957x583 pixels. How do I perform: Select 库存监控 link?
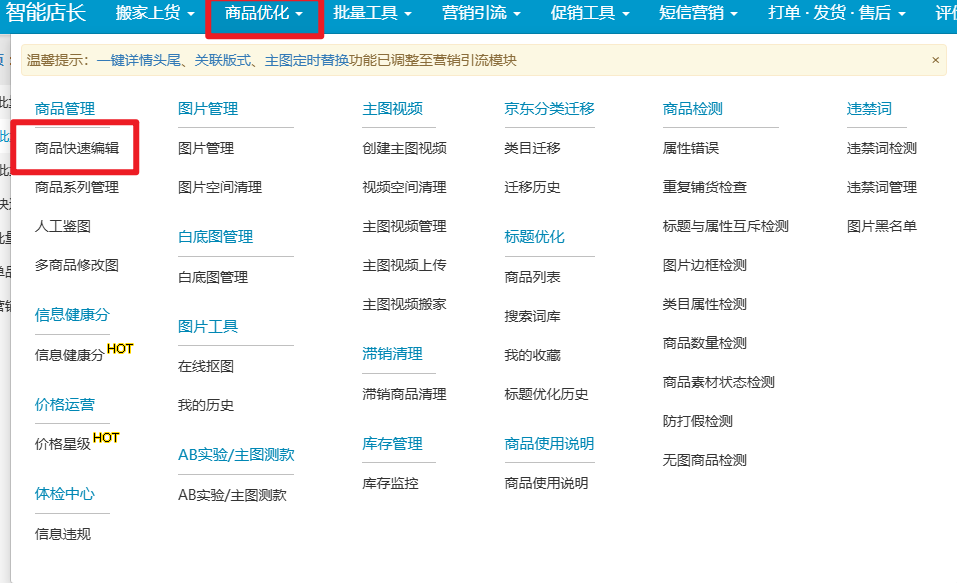coord(390,483)
